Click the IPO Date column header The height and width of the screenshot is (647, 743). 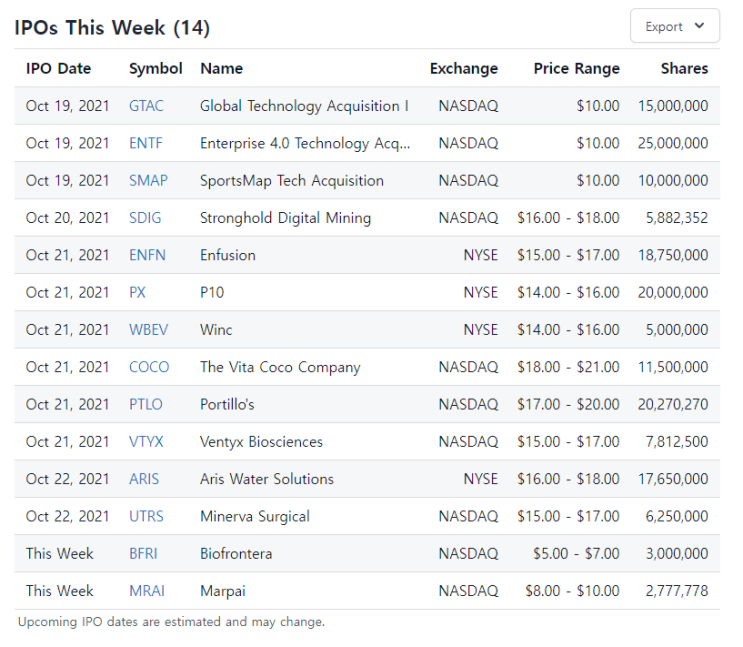[58, 69]
